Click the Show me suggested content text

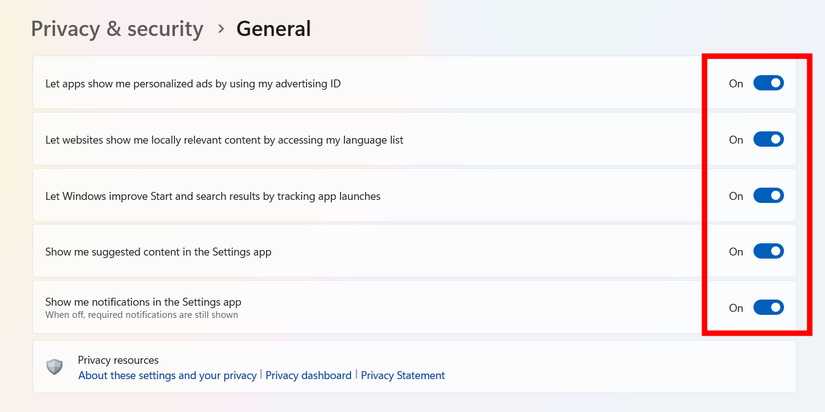[158, 252]
